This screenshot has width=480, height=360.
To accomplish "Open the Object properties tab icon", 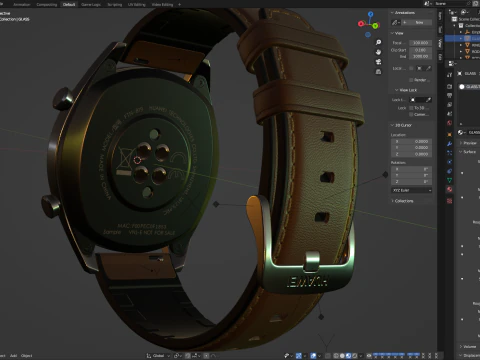I will click(450, 134).
